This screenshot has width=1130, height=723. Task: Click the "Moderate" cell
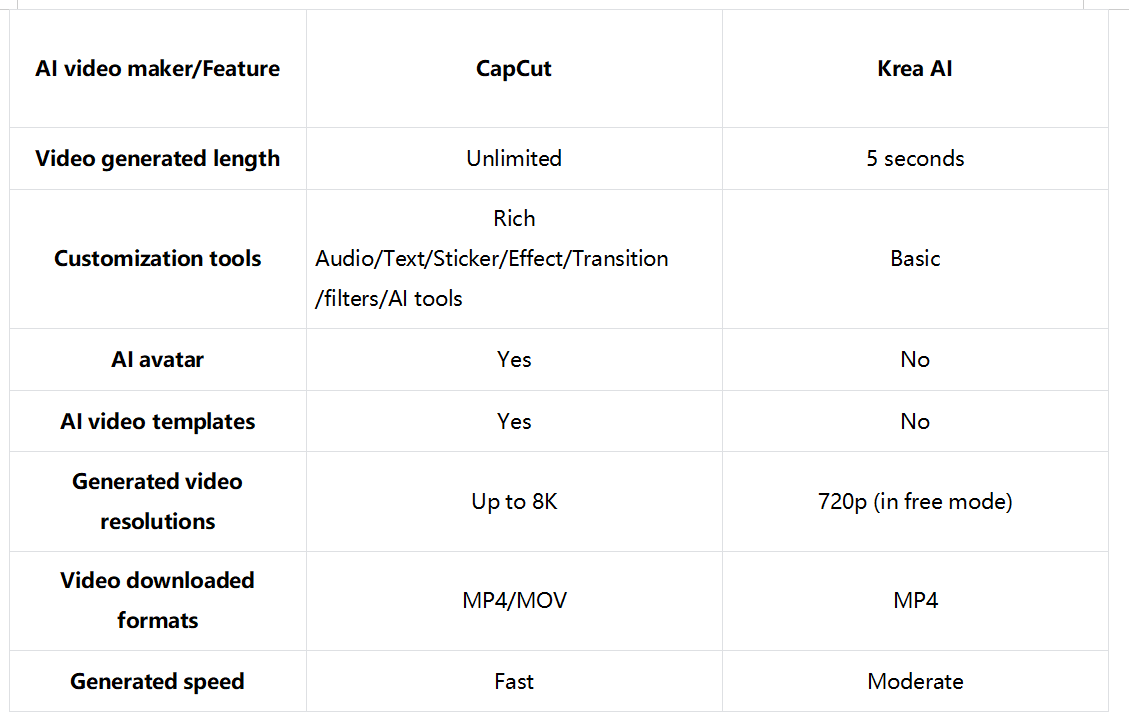(x=915, y=682)
